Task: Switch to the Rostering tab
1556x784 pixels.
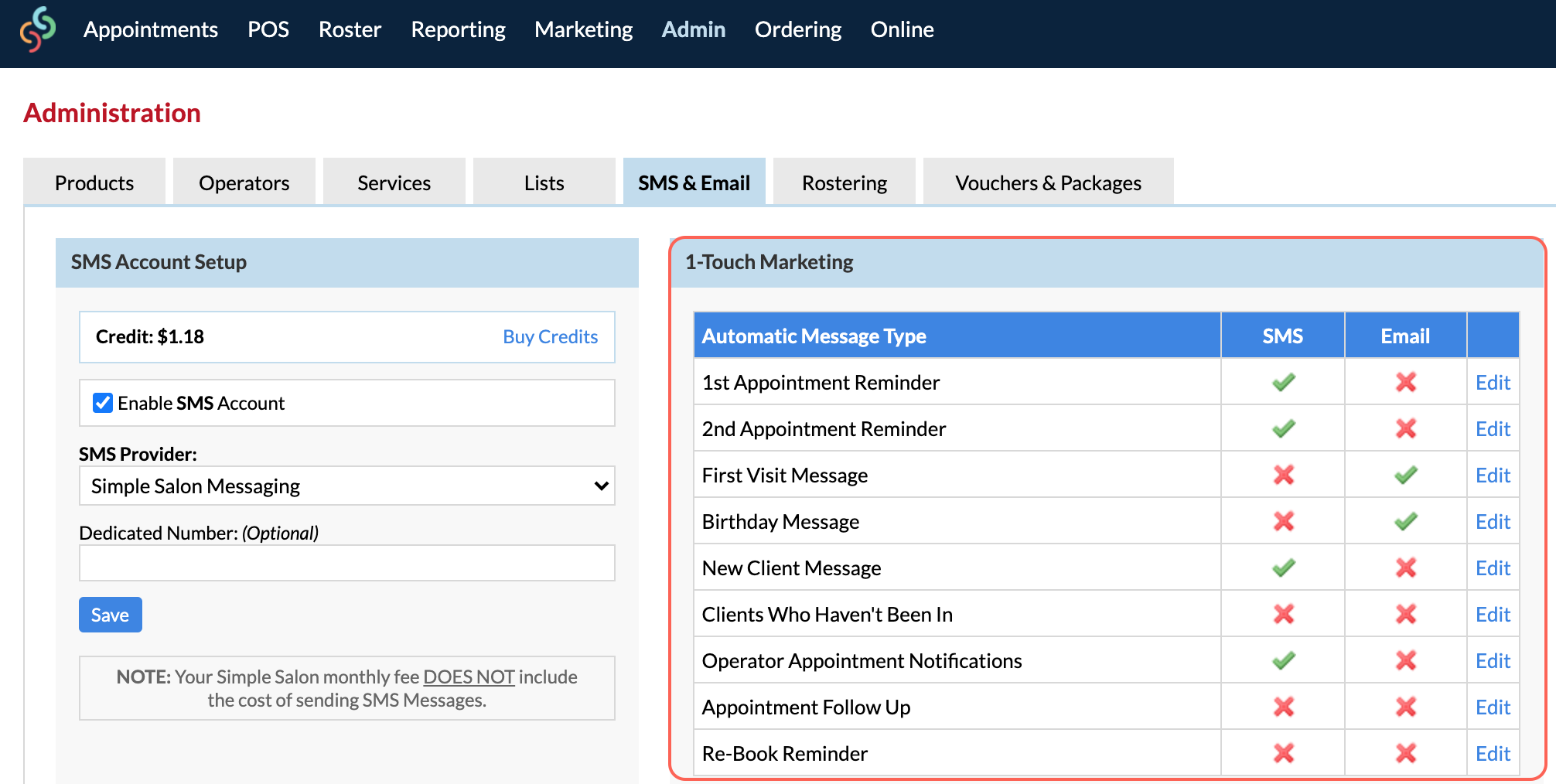Action: point(845,182)
